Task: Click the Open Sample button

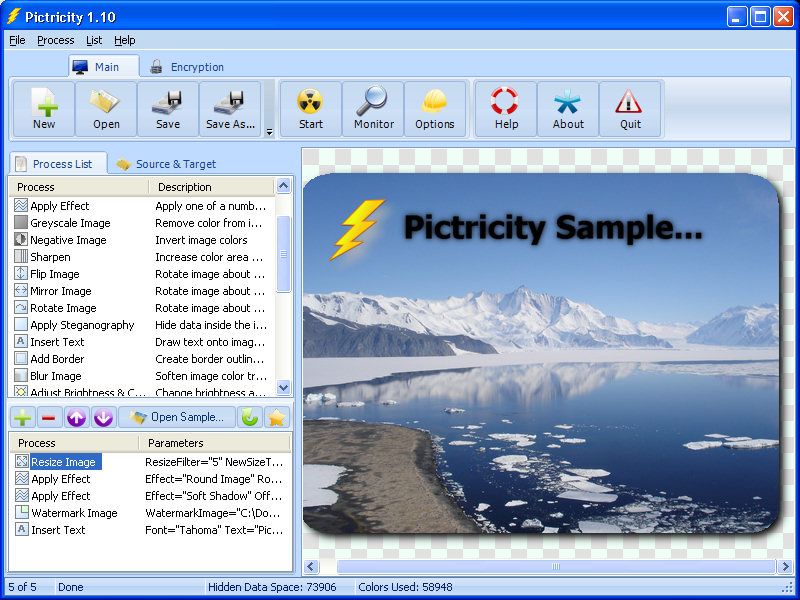Action: click(x=177, y=417)
